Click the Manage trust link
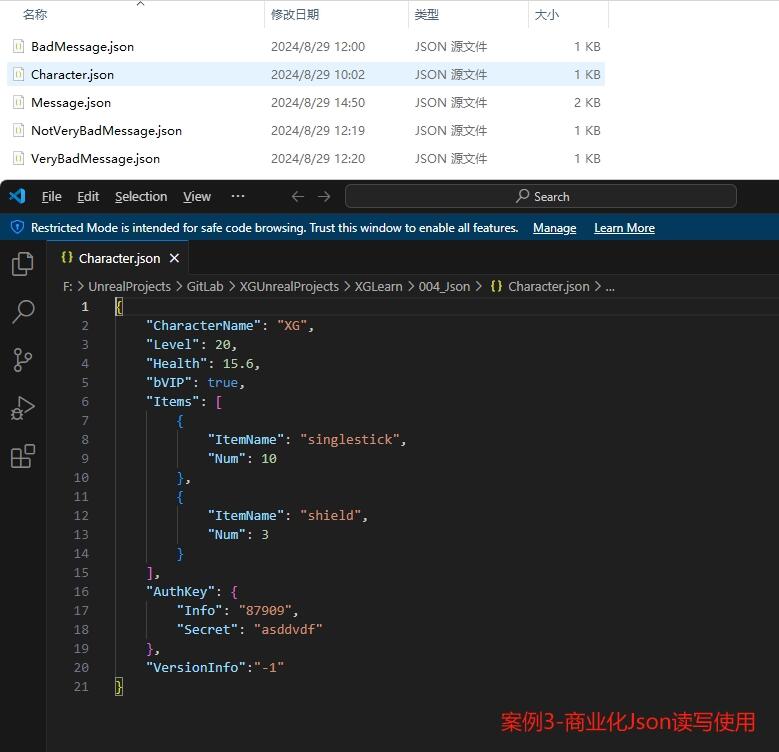The width and height of the screenshot is (779, 752). (554, 228)
